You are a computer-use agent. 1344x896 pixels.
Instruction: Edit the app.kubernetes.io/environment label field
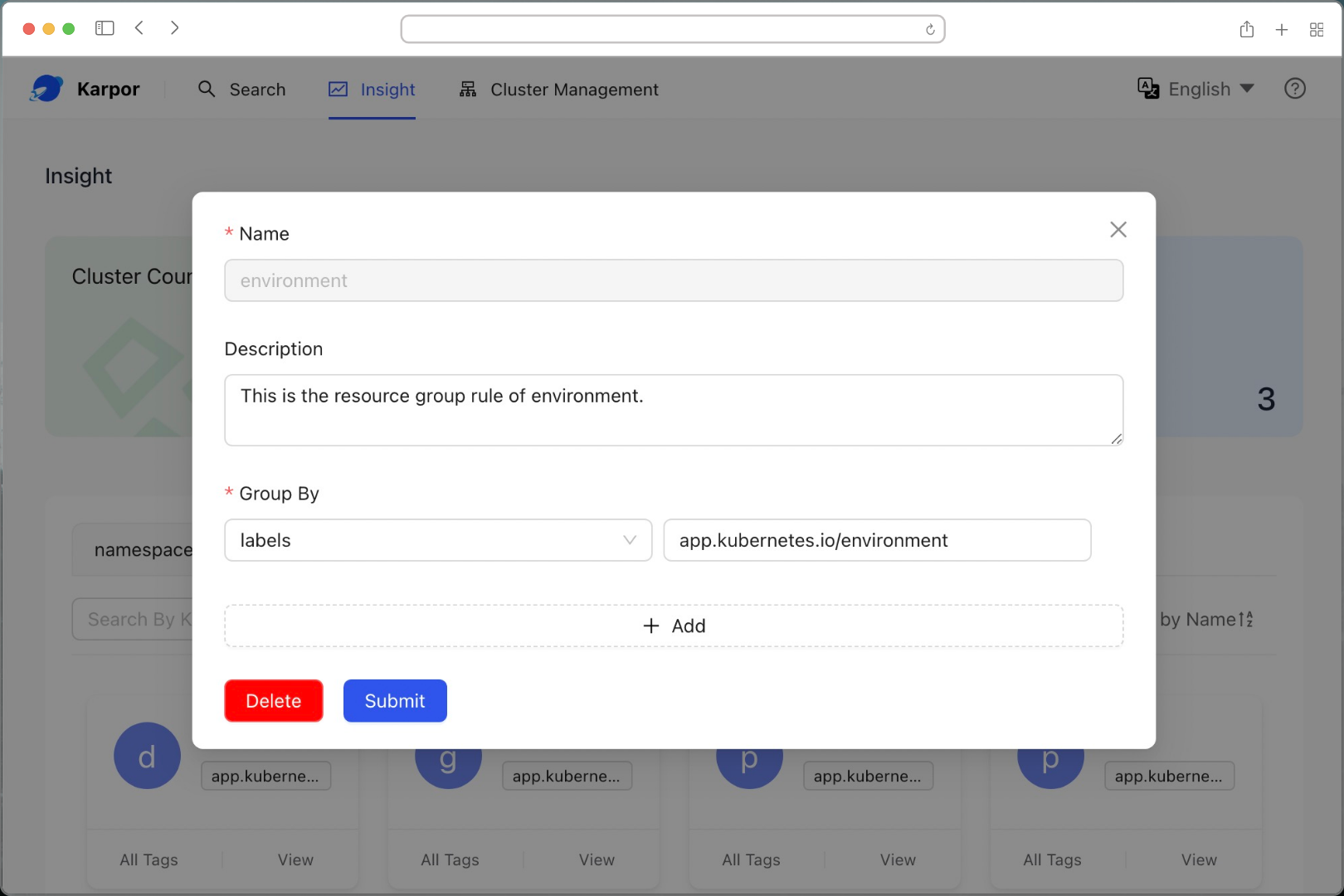[877, 540]
